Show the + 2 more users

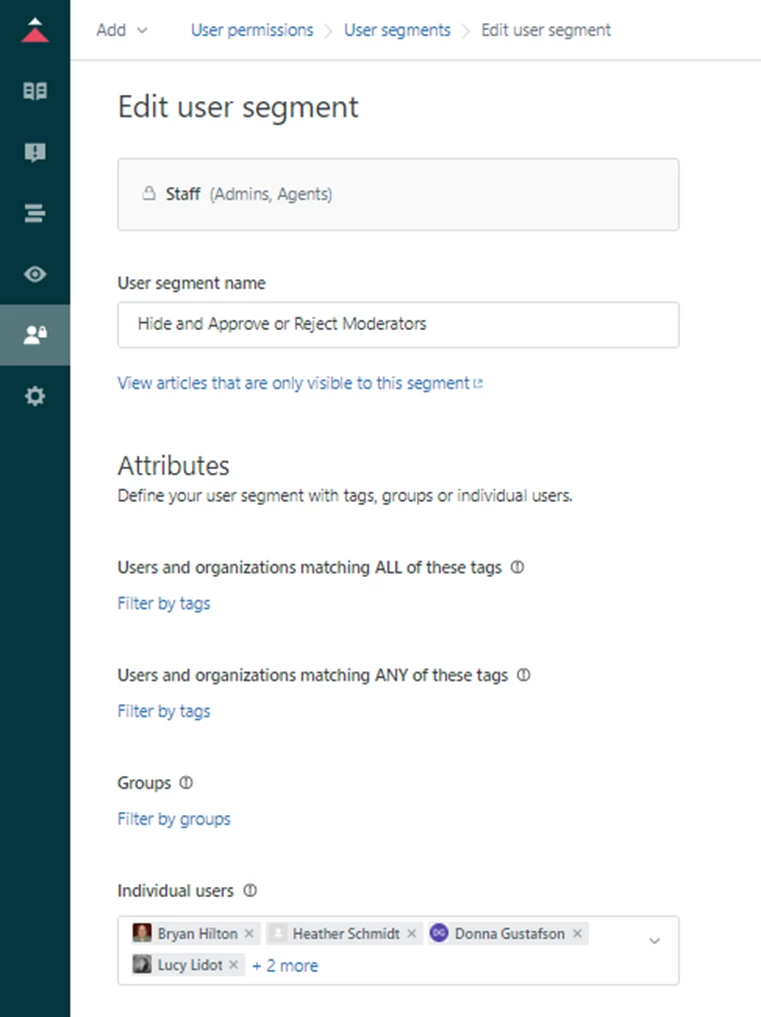point(285,965)
